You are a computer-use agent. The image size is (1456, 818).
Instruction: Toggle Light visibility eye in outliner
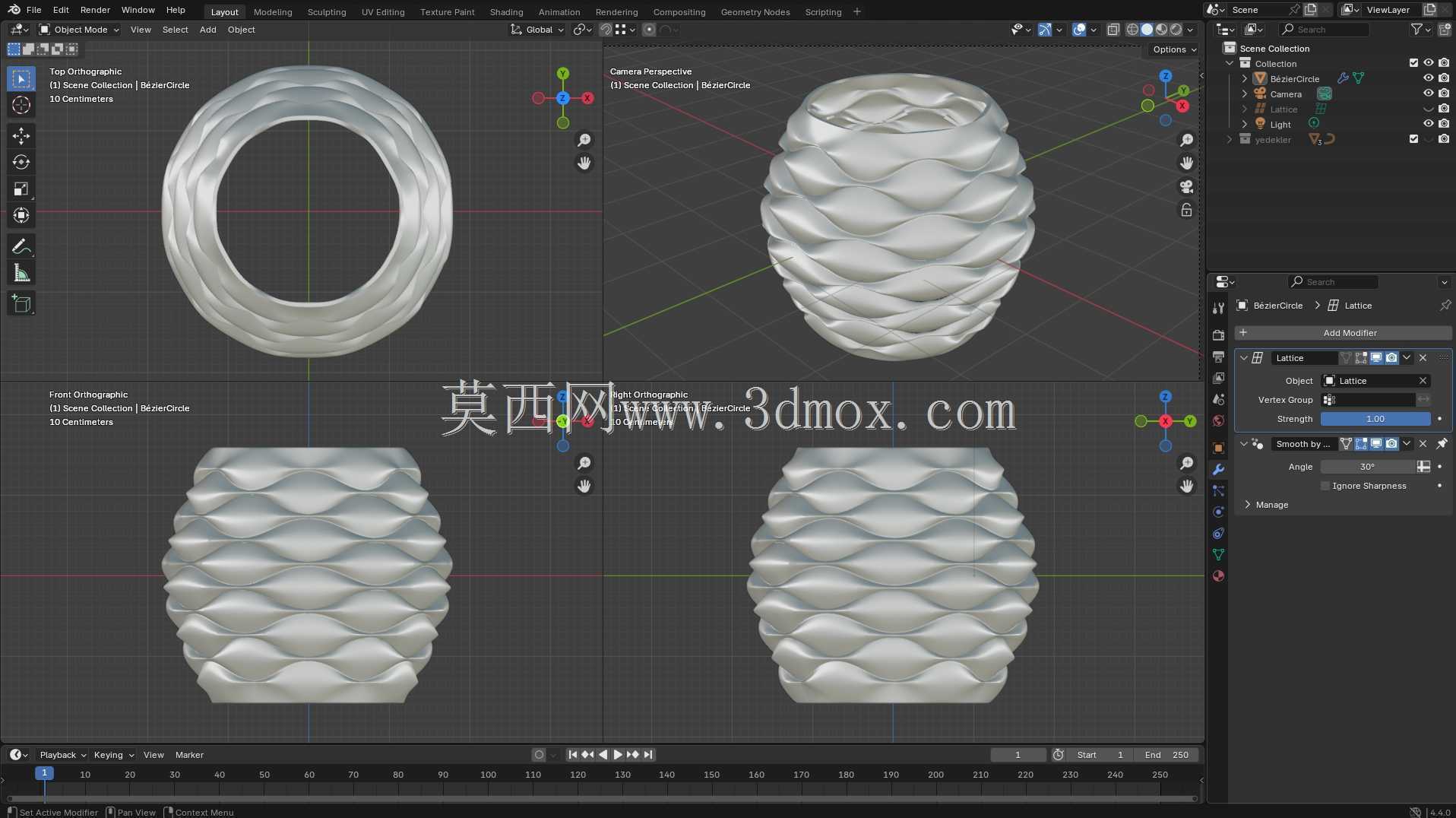click(x=1429, y=124)
